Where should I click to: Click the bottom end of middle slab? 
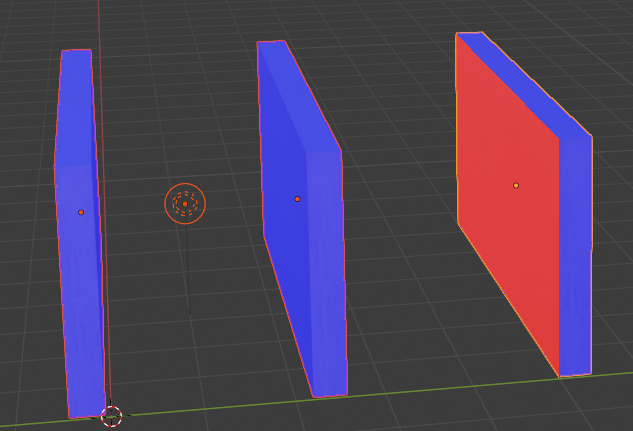[x=329, y=394]
